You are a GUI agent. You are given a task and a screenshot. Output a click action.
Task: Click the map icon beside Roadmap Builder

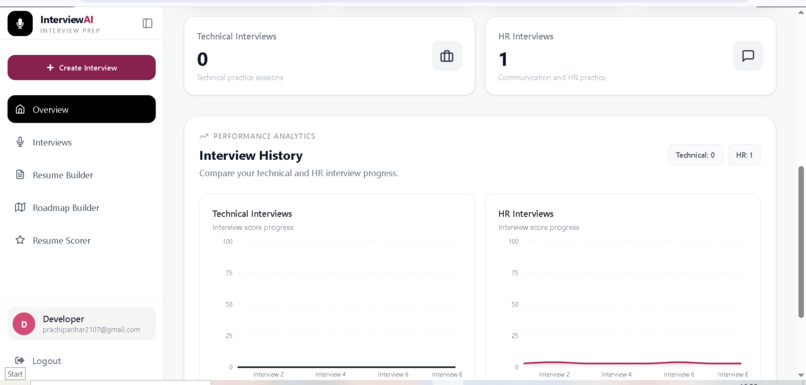pyautogui.click(x=20, y=207)
